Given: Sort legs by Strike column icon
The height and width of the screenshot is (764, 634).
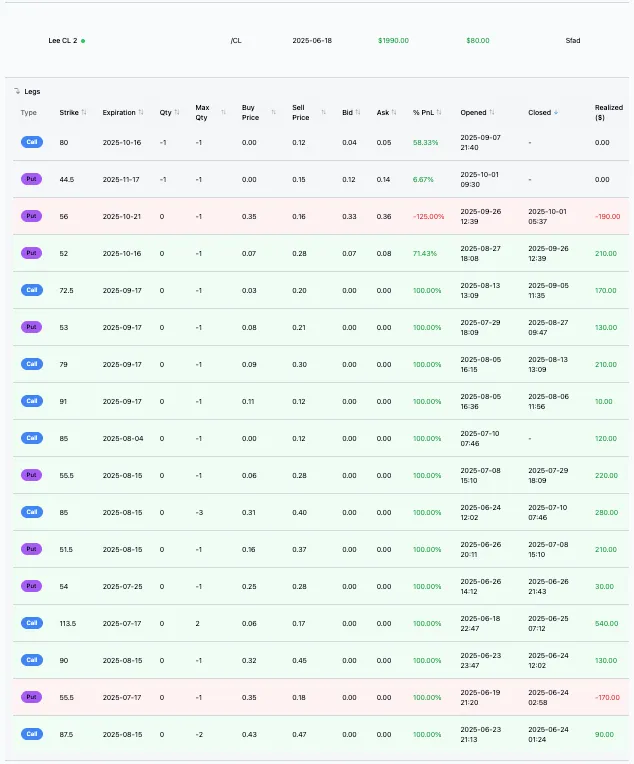Looking at the screenshot, I should coord(84,113).
